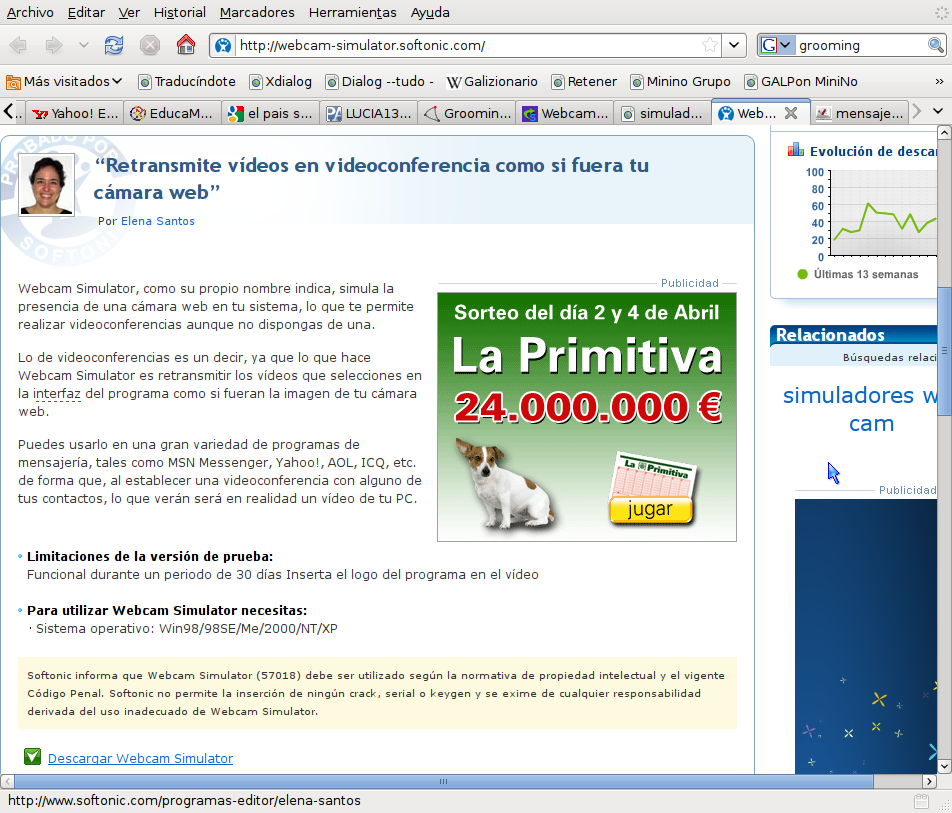Click the Forward navigation arrow

coord(54,46)
